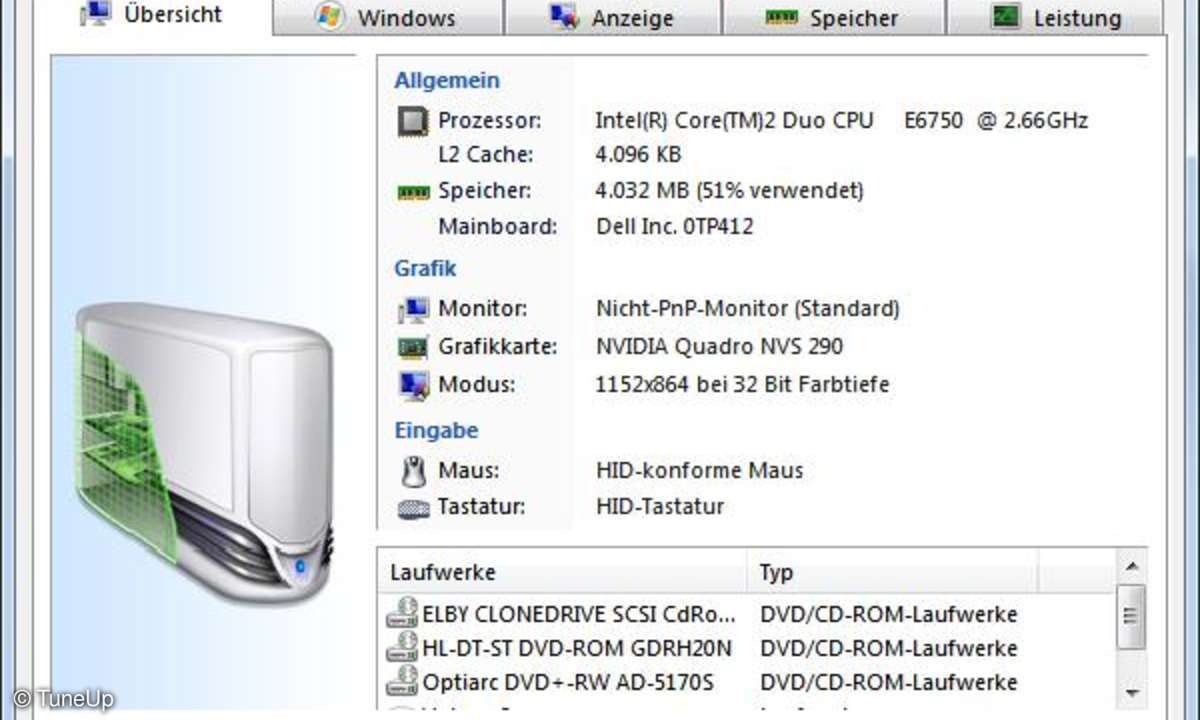Screen dimensions: 1200x720
Task: Click the Typ cell of ELBY CLONEDRIVE row
Action: point(888,613)
